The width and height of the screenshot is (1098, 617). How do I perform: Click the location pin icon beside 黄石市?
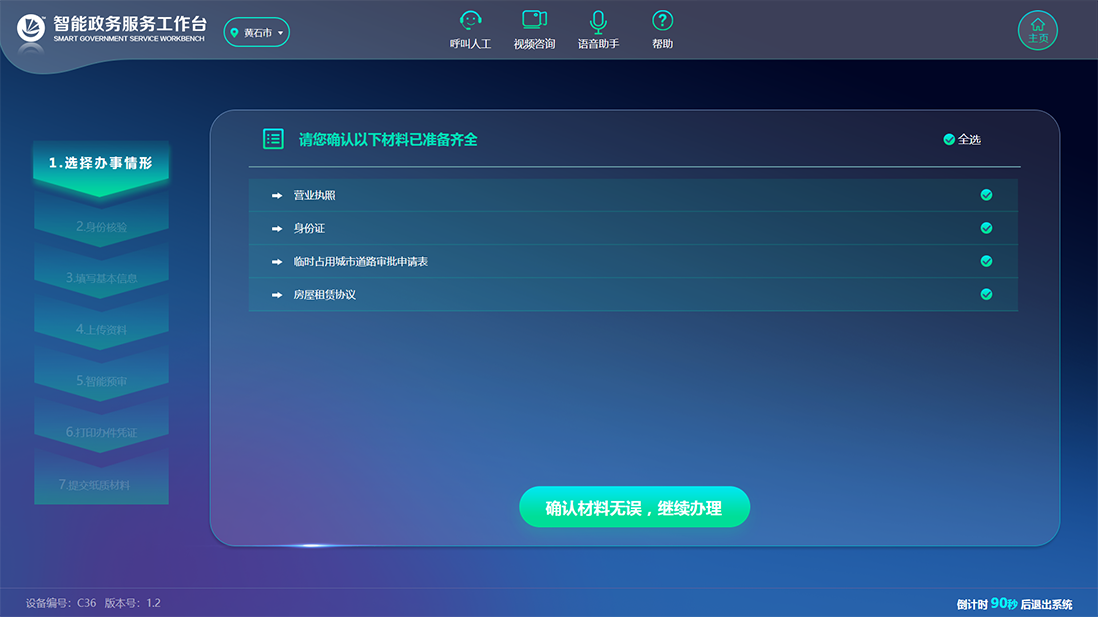tap(235, 33)
